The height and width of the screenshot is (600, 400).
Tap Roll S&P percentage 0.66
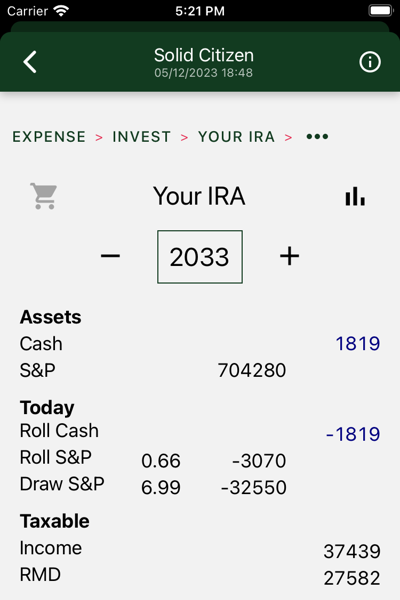pos(161,461)
